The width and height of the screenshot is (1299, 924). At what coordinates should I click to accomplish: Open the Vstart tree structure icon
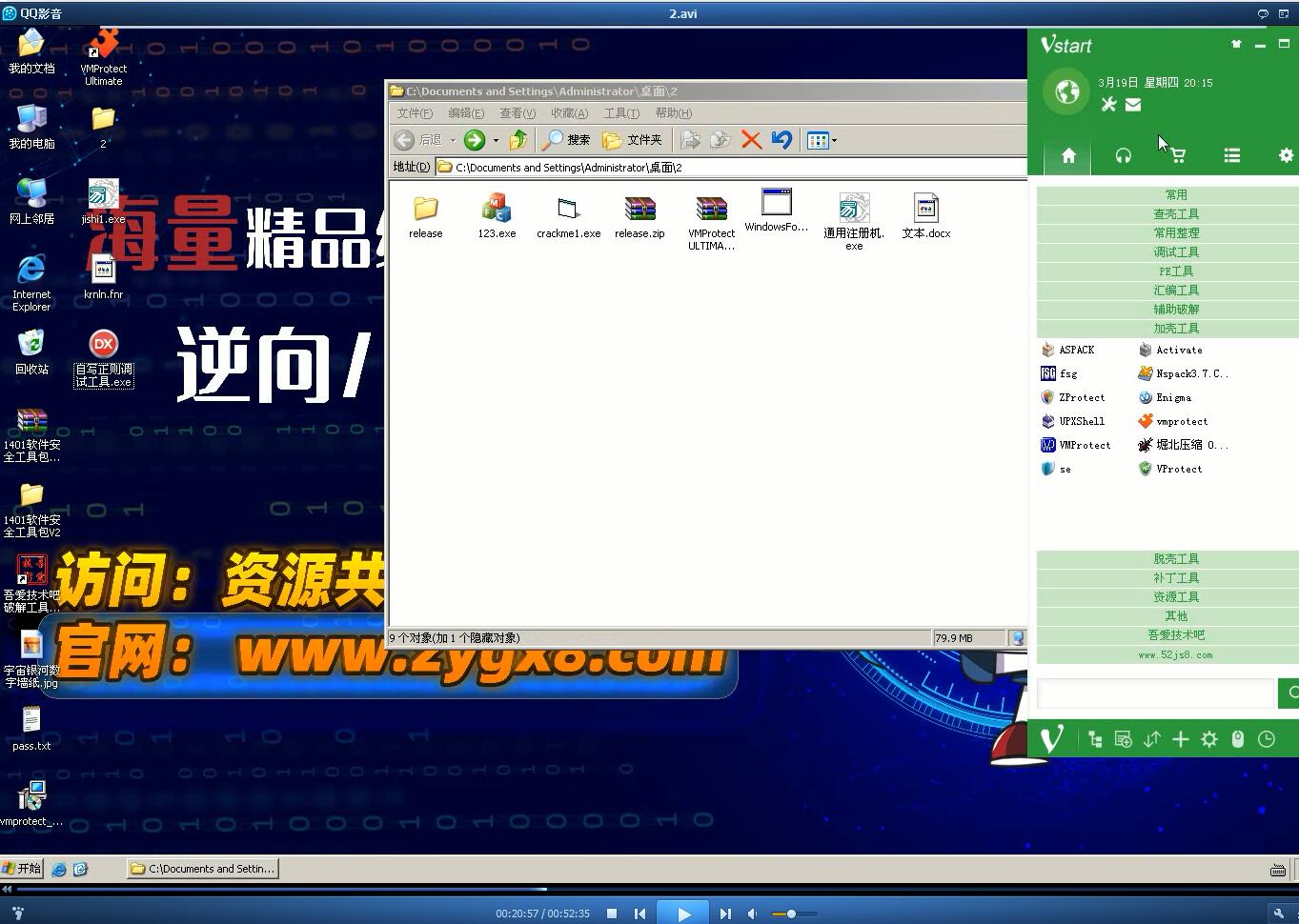[x=1095, y=739]
